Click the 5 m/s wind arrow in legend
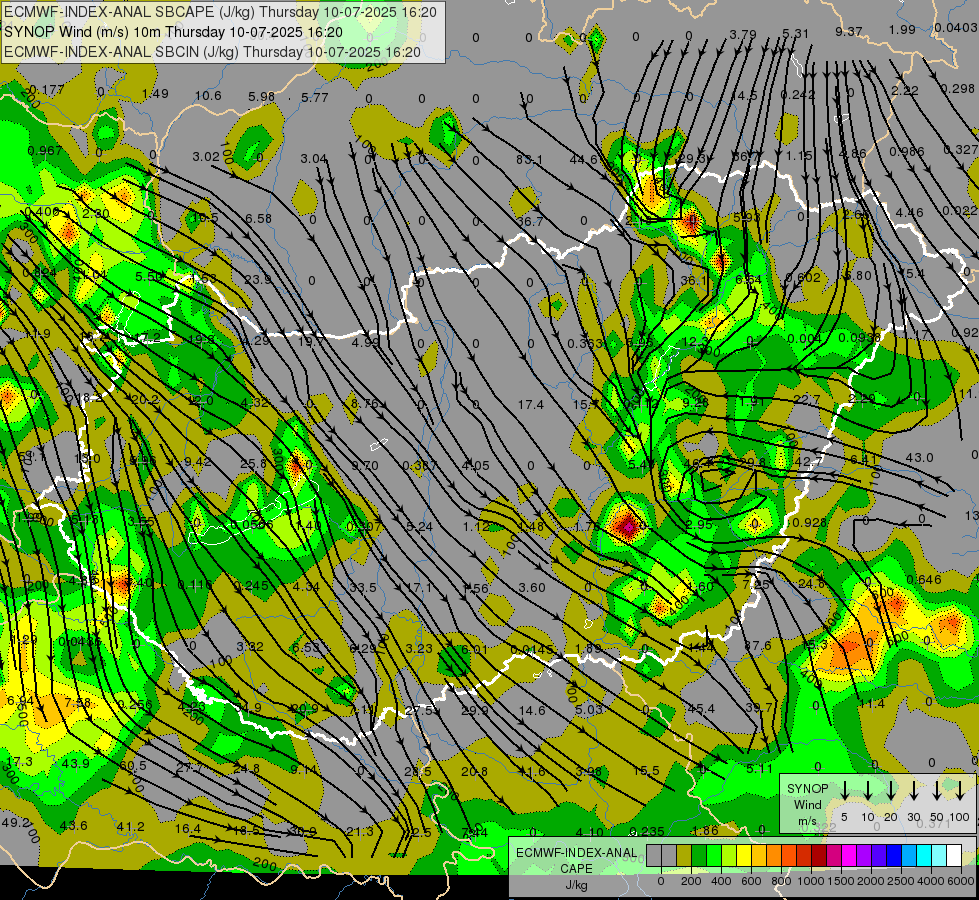 (844, 790)
